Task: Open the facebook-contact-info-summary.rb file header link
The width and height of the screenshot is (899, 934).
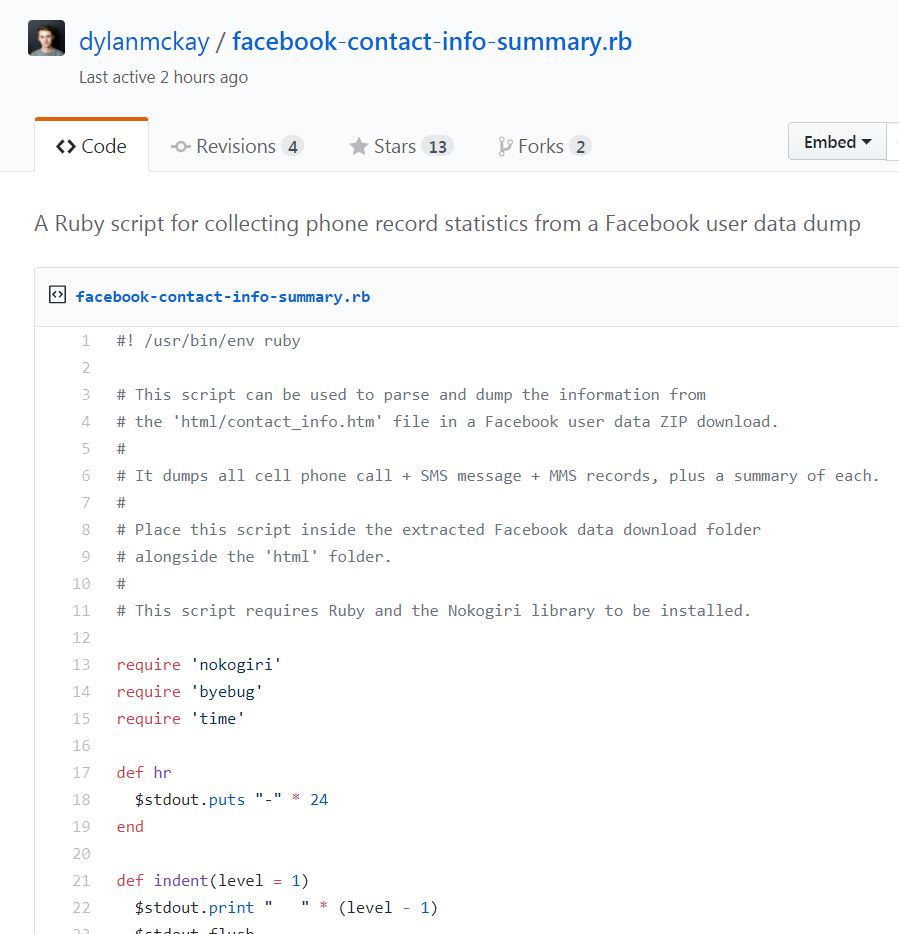Action: pos(223,297)
